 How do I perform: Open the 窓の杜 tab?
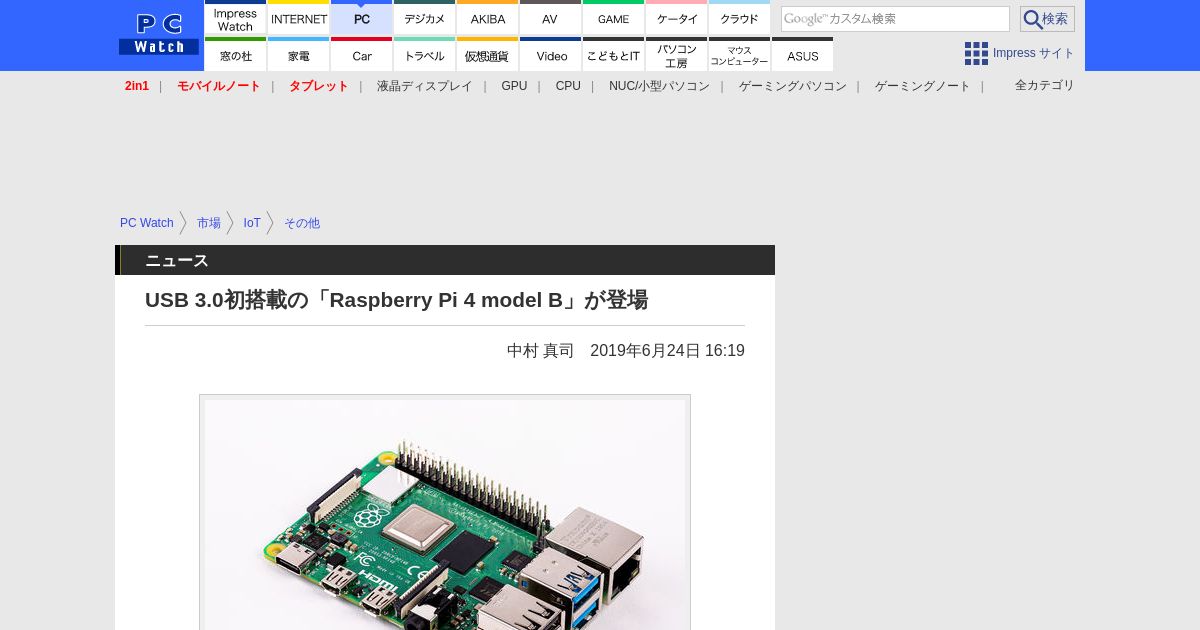pyautogui.click(x=235, y=54)
